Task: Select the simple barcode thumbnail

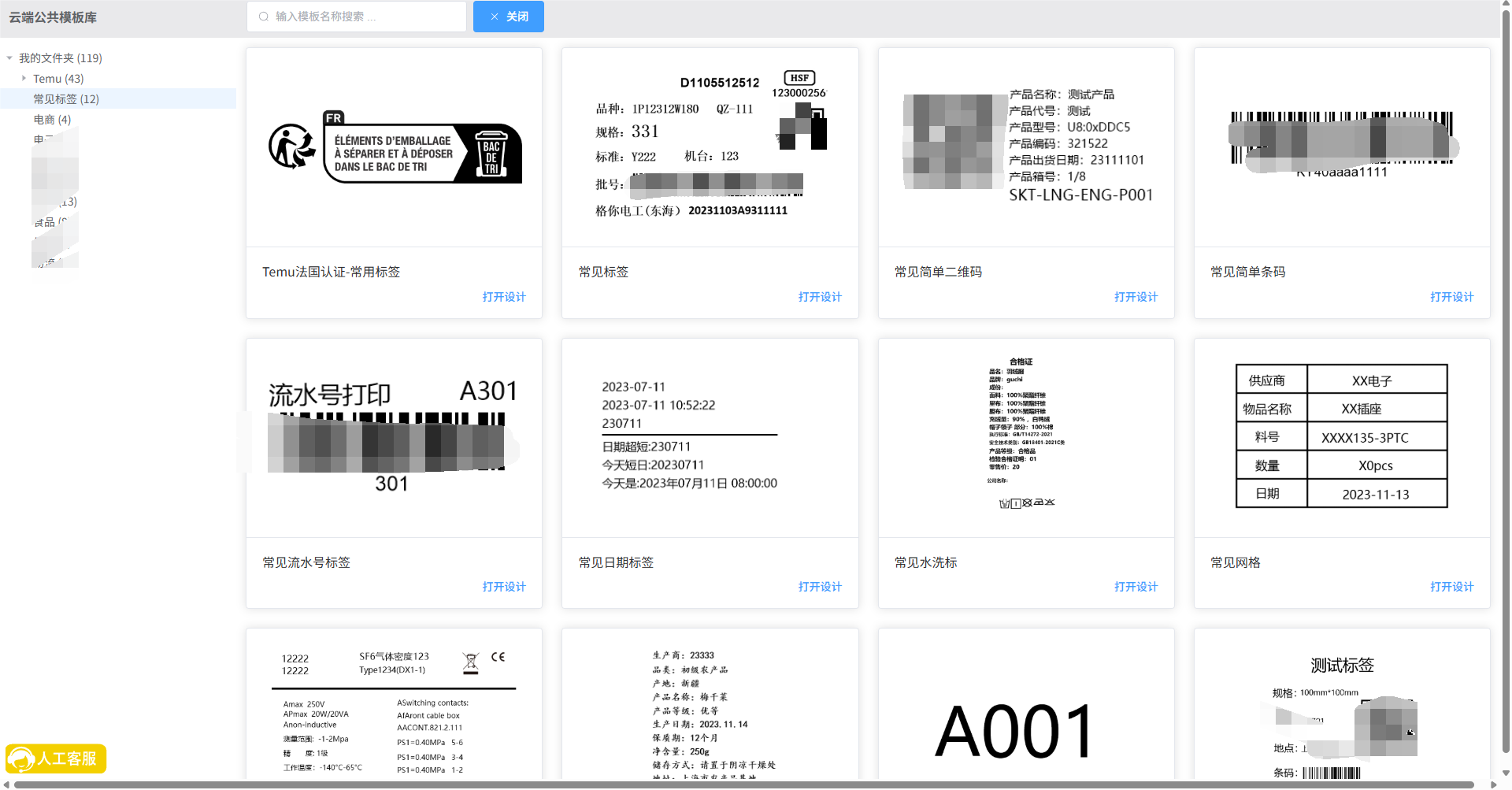Action: click(1342, 147)
